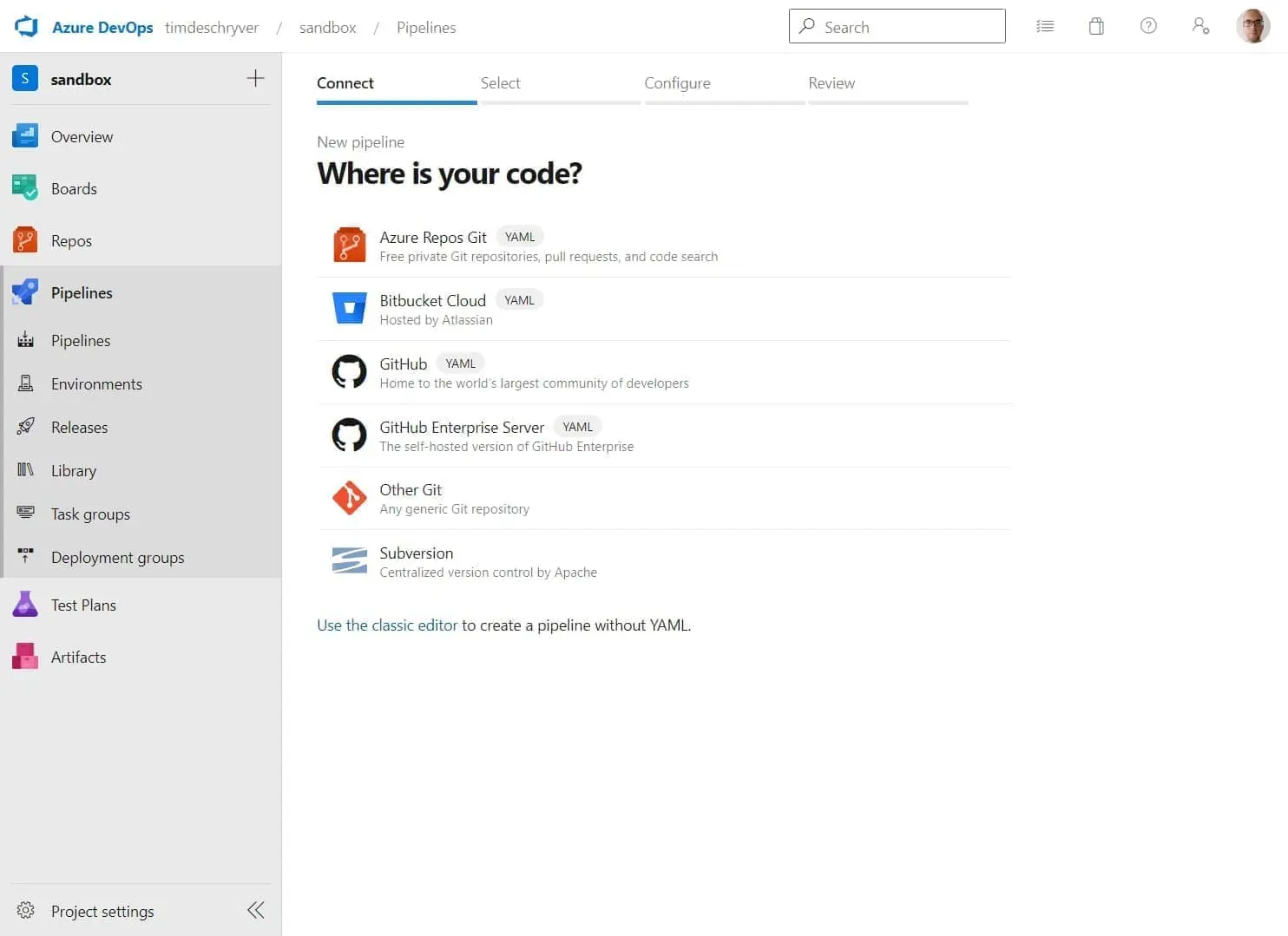Click the Test Plans flask icon
This screenshot has width=1288, height=936.
tap(25, 605)
